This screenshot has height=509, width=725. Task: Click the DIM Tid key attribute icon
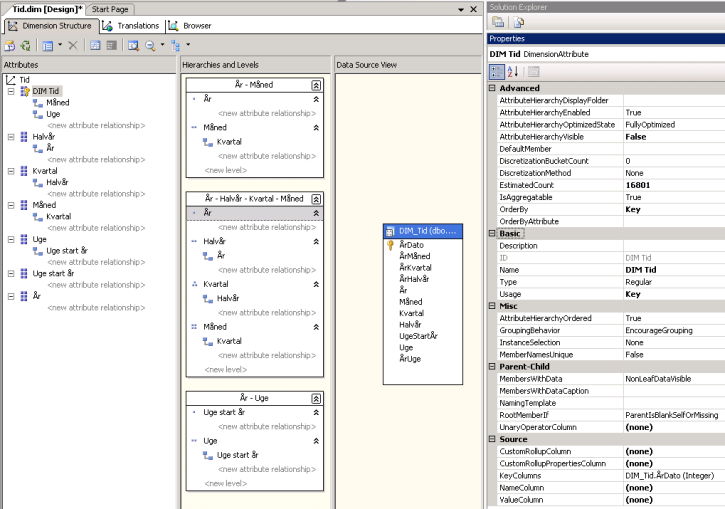tap(25, 91)
